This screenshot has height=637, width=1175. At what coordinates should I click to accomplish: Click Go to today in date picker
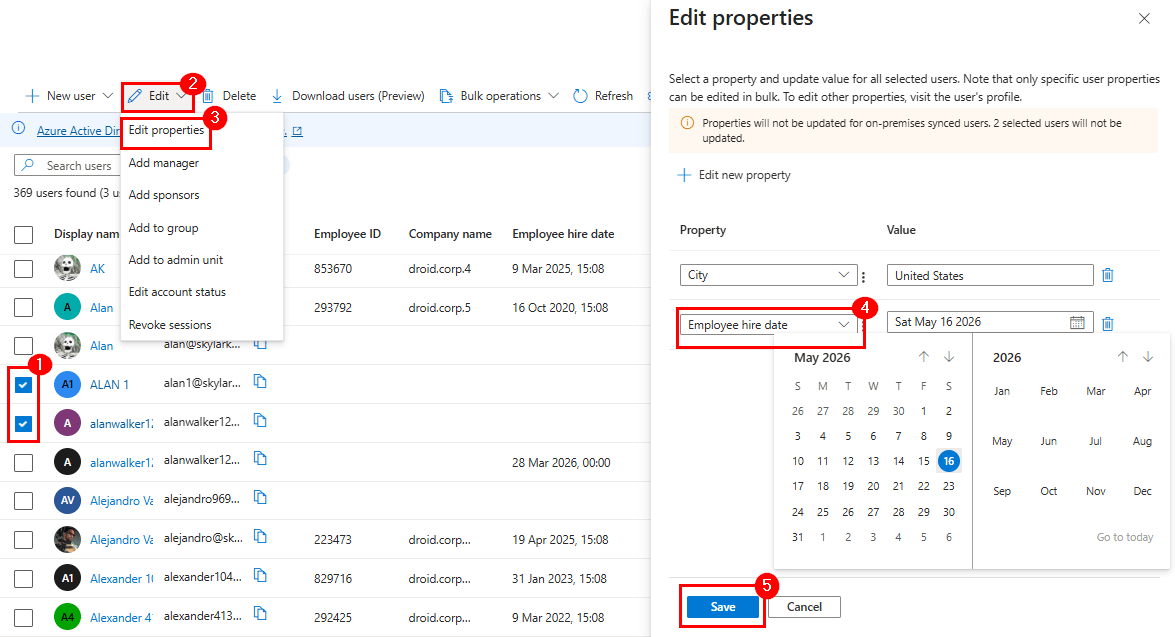1125,537
